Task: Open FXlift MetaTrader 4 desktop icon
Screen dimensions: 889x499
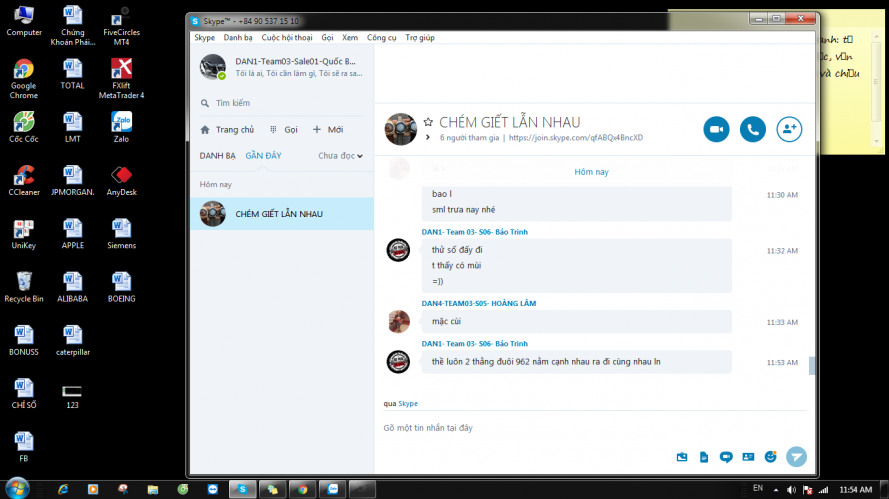Action: 121,79
